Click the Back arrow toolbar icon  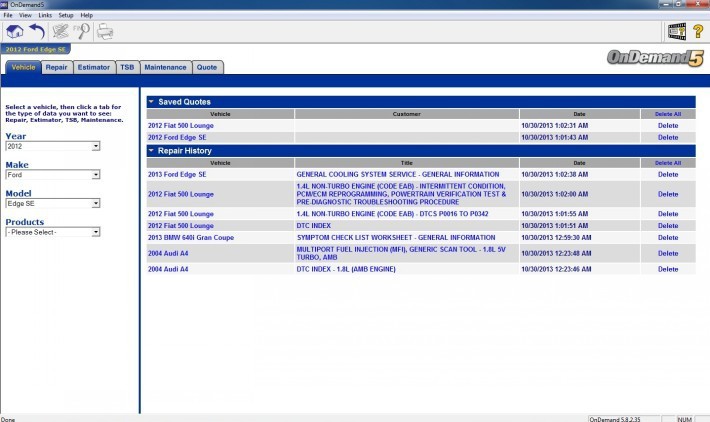37,32
